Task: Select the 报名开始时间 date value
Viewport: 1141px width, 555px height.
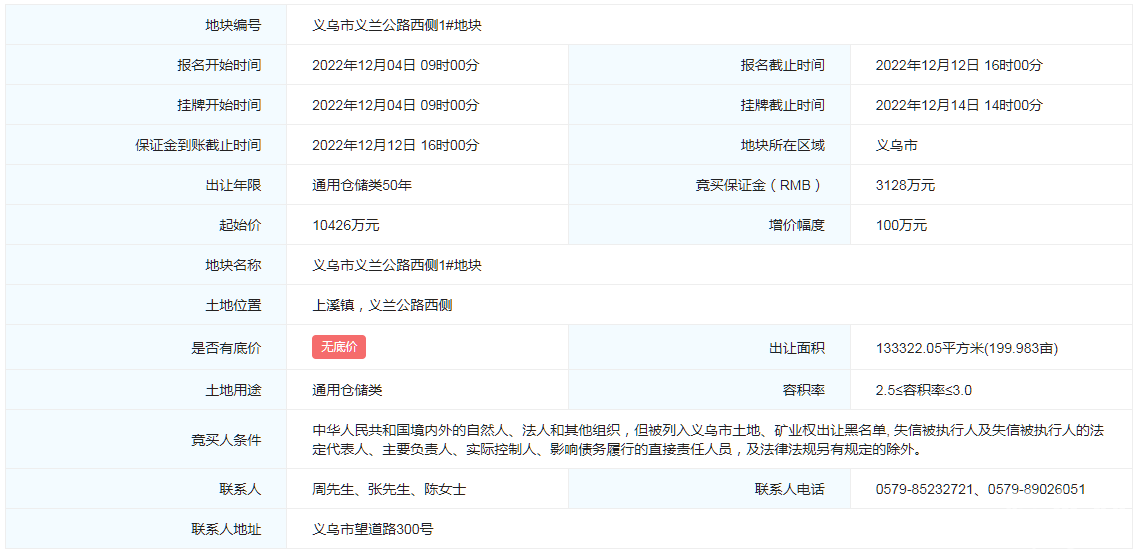Action: (395, 65)
